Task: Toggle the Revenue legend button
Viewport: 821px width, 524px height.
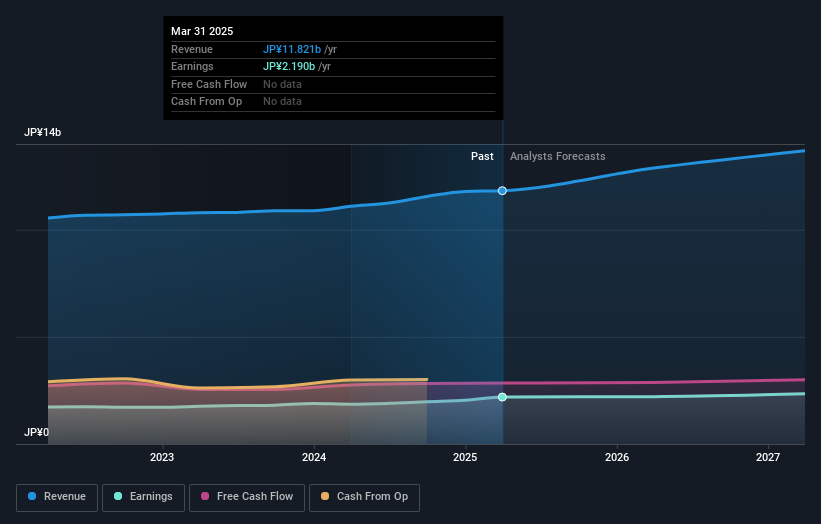Action: (57, 497)
